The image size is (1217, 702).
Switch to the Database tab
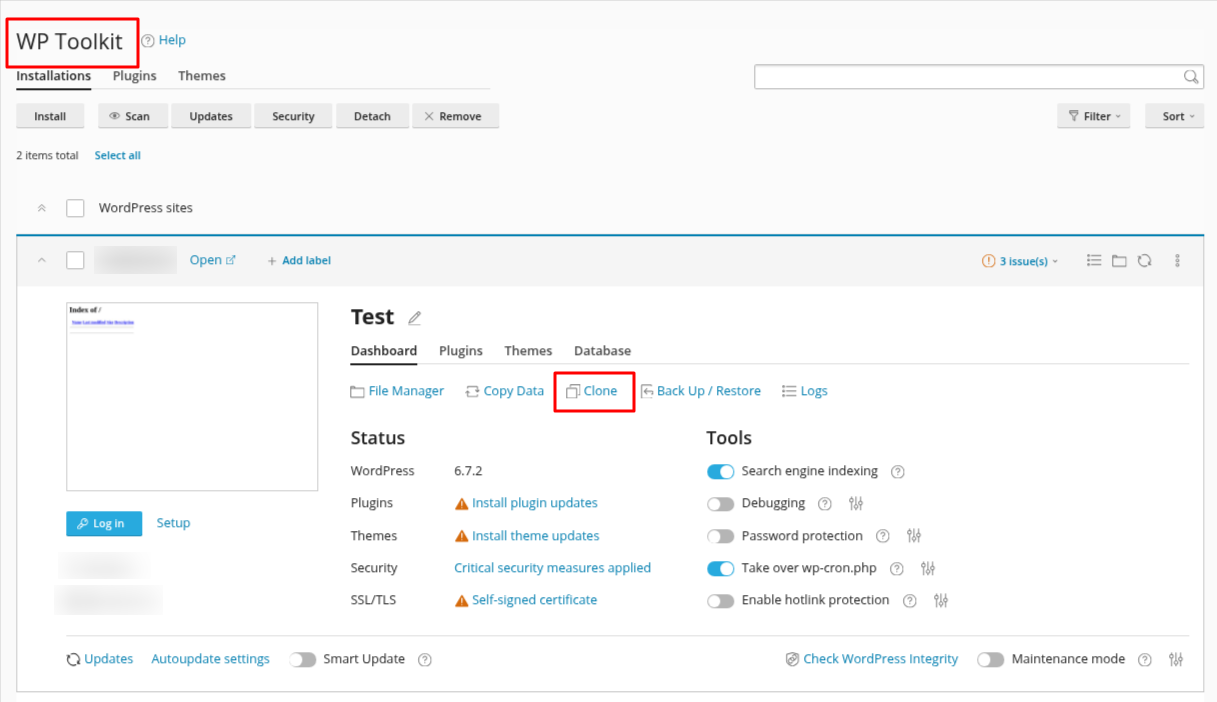click(x=602, y=351)
